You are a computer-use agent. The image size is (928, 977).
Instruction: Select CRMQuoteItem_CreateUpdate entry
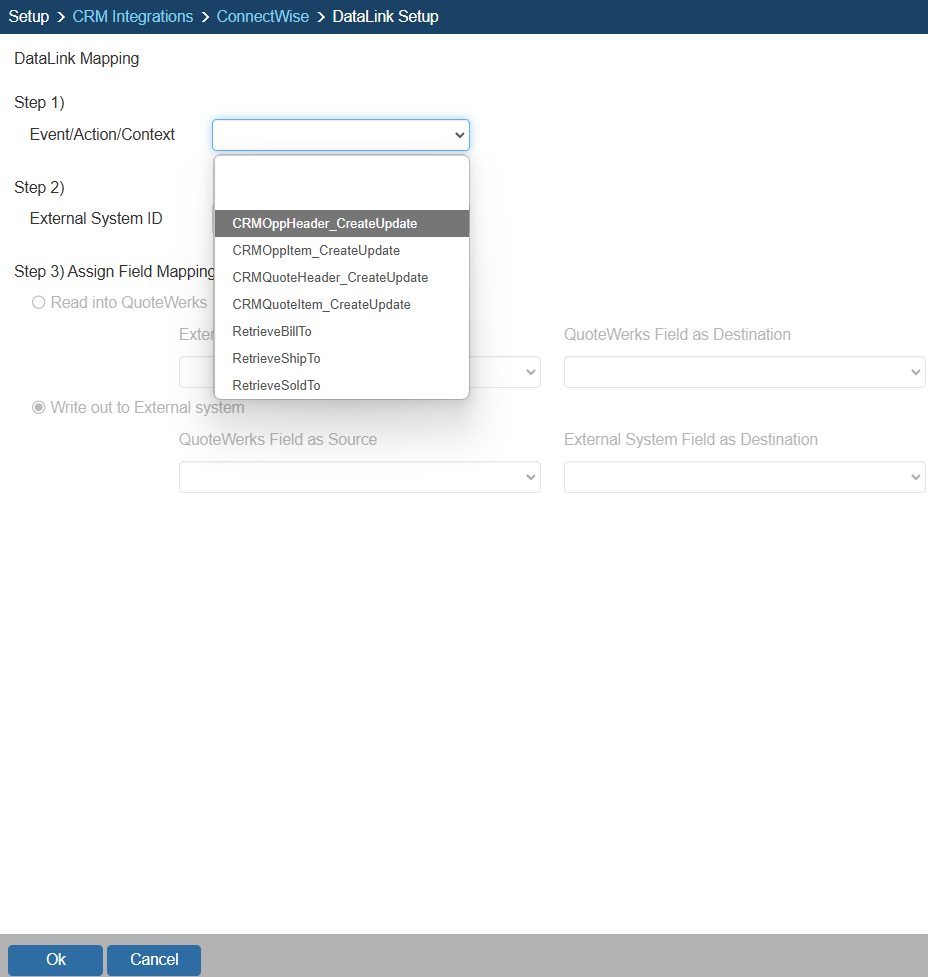pyautogui.click(x=342, y=305)
